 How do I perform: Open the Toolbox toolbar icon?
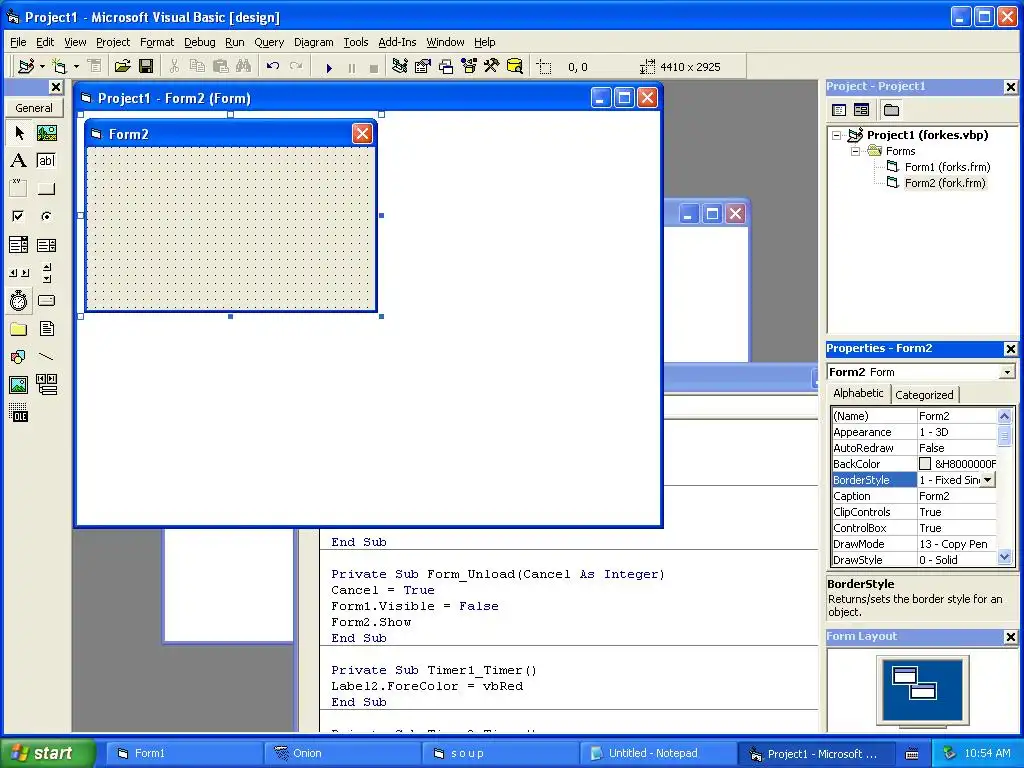coord(491,66)
